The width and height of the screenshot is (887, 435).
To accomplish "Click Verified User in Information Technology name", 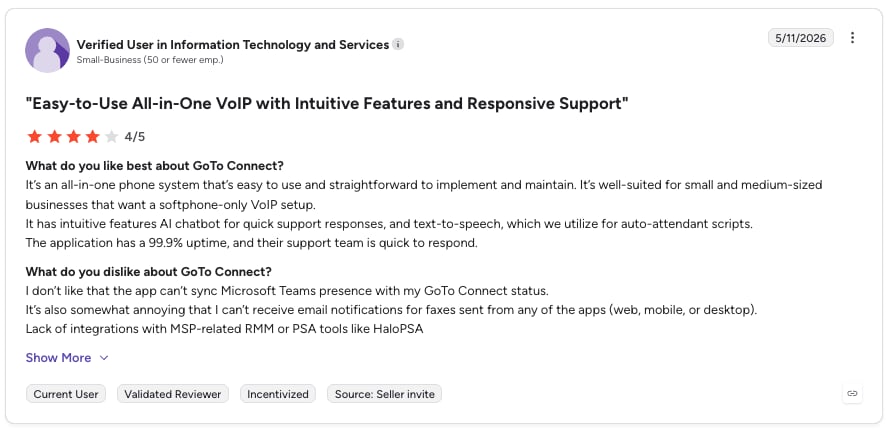I will 232,44.
